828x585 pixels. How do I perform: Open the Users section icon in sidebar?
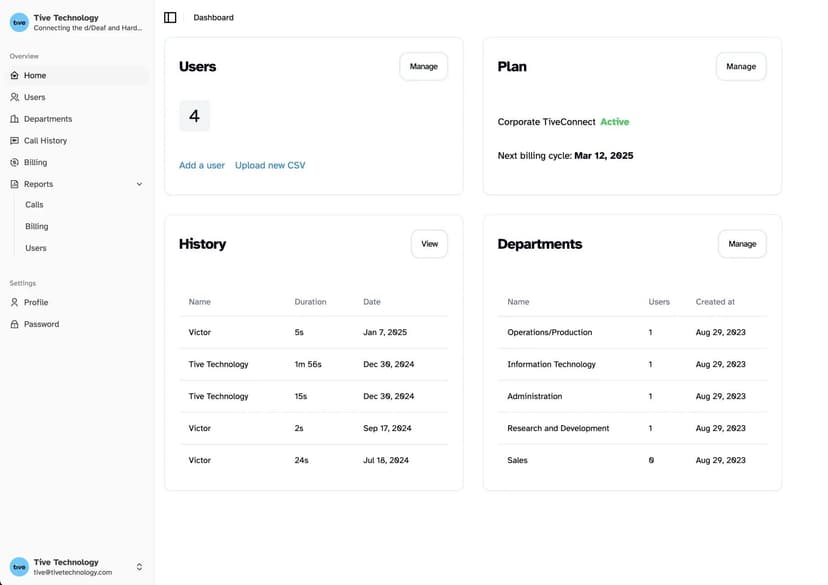tap(14, 97)
